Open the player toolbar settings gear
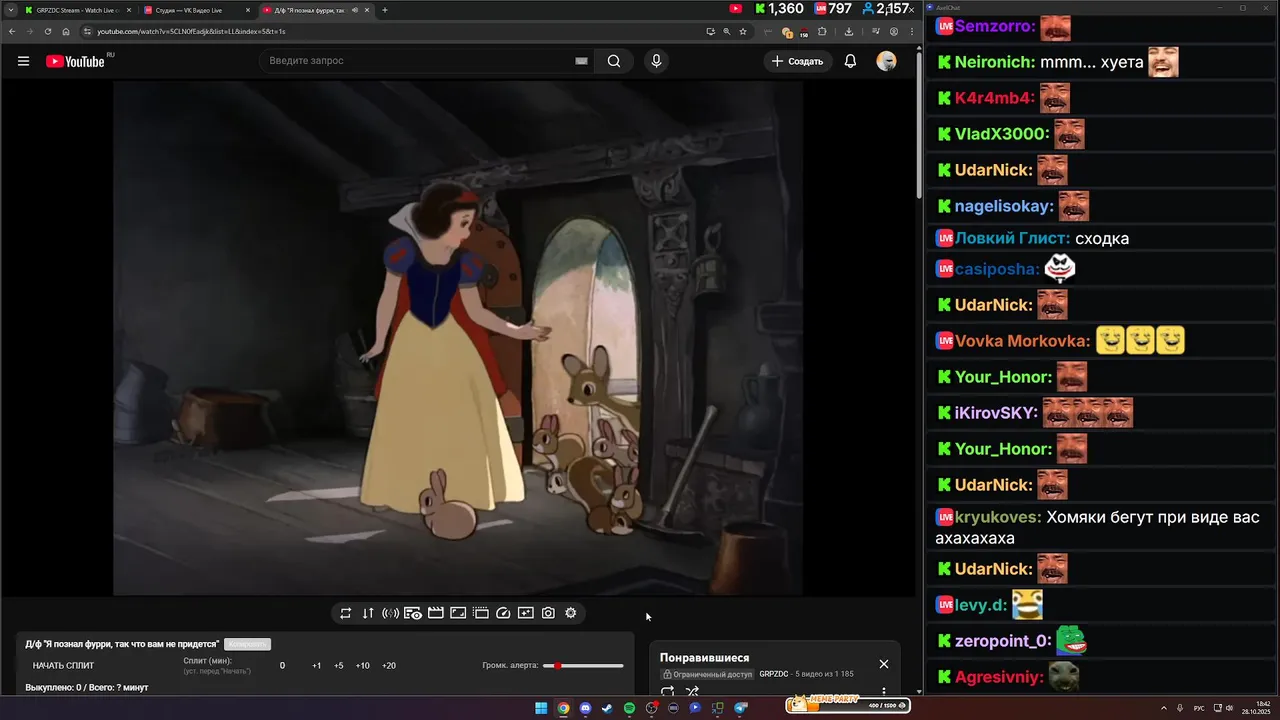Image resolution: width=1280 pixels, height=720 pixels. (571, 613)
